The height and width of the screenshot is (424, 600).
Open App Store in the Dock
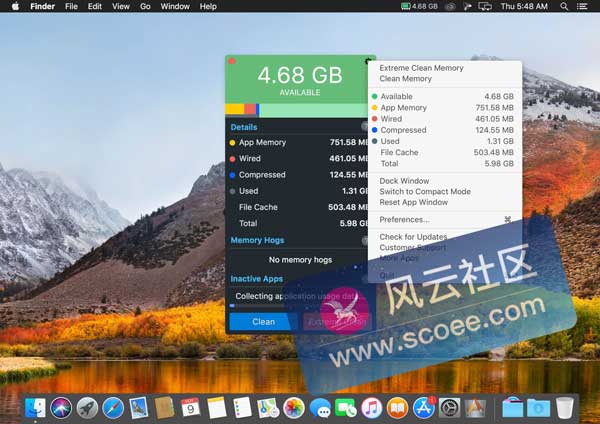point(423,407)
